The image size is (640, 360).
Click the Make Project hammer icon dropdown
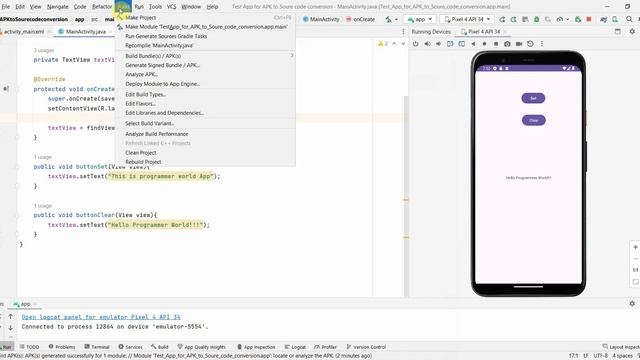coord(391,19)
